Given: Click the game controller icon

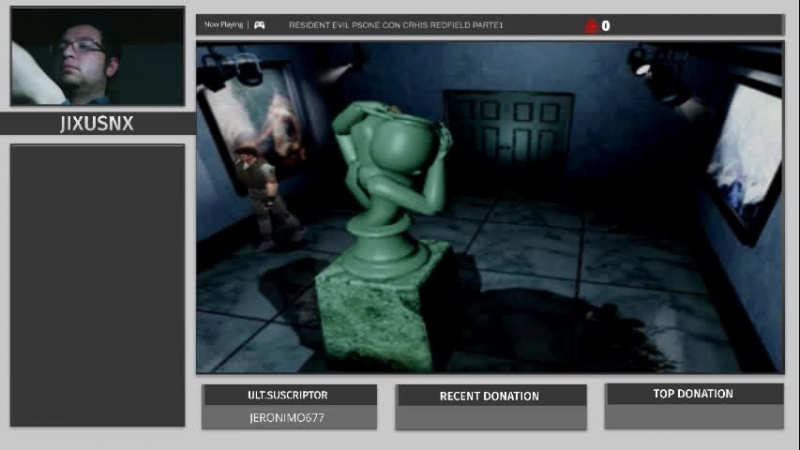Looking at the screenshot, I should pos(259,25).
